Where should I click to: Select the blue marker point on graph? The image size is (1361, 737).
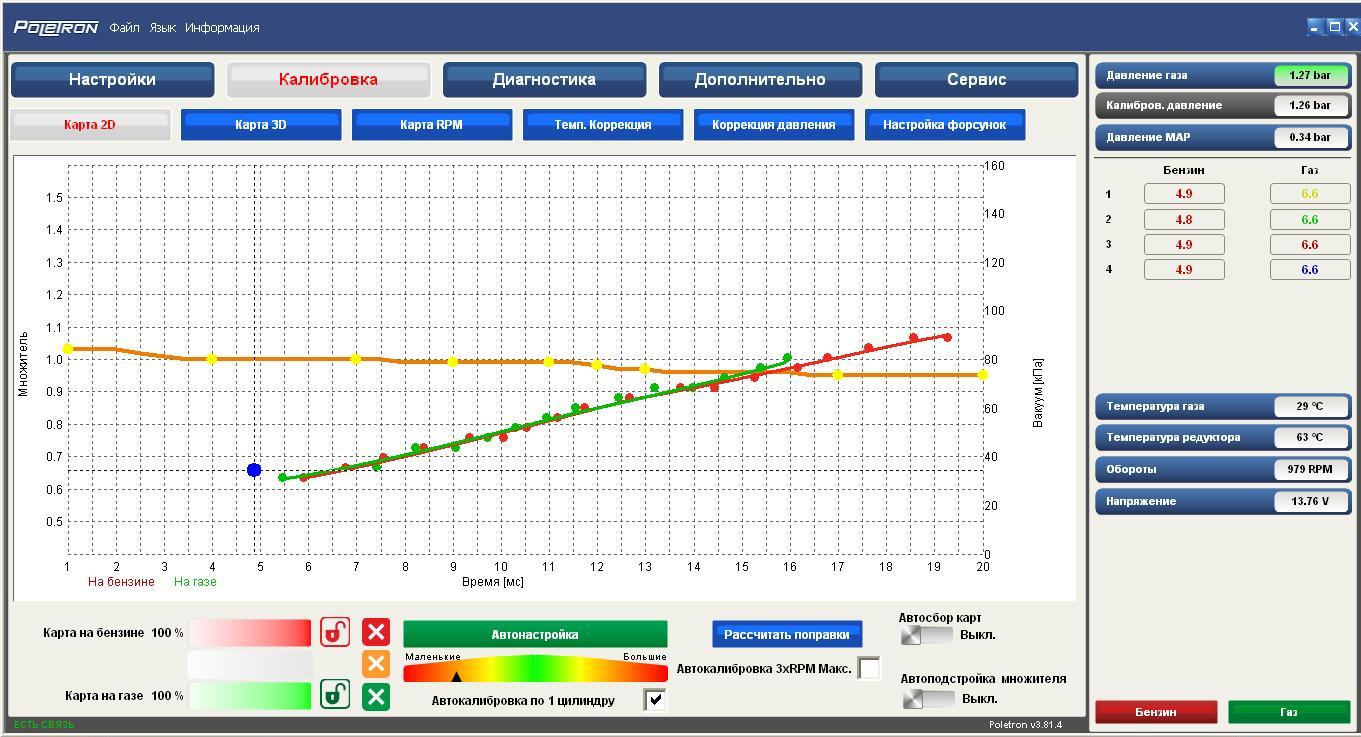coord(254,470)
